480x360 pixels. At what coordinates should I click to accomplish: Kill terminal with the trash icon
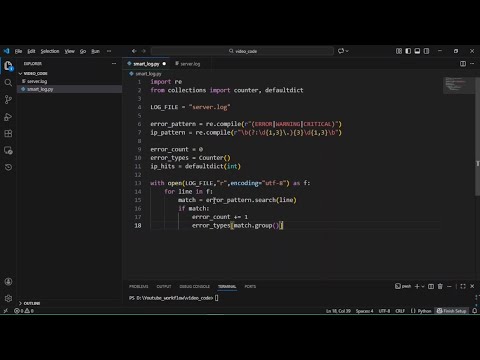click(440, 286)
